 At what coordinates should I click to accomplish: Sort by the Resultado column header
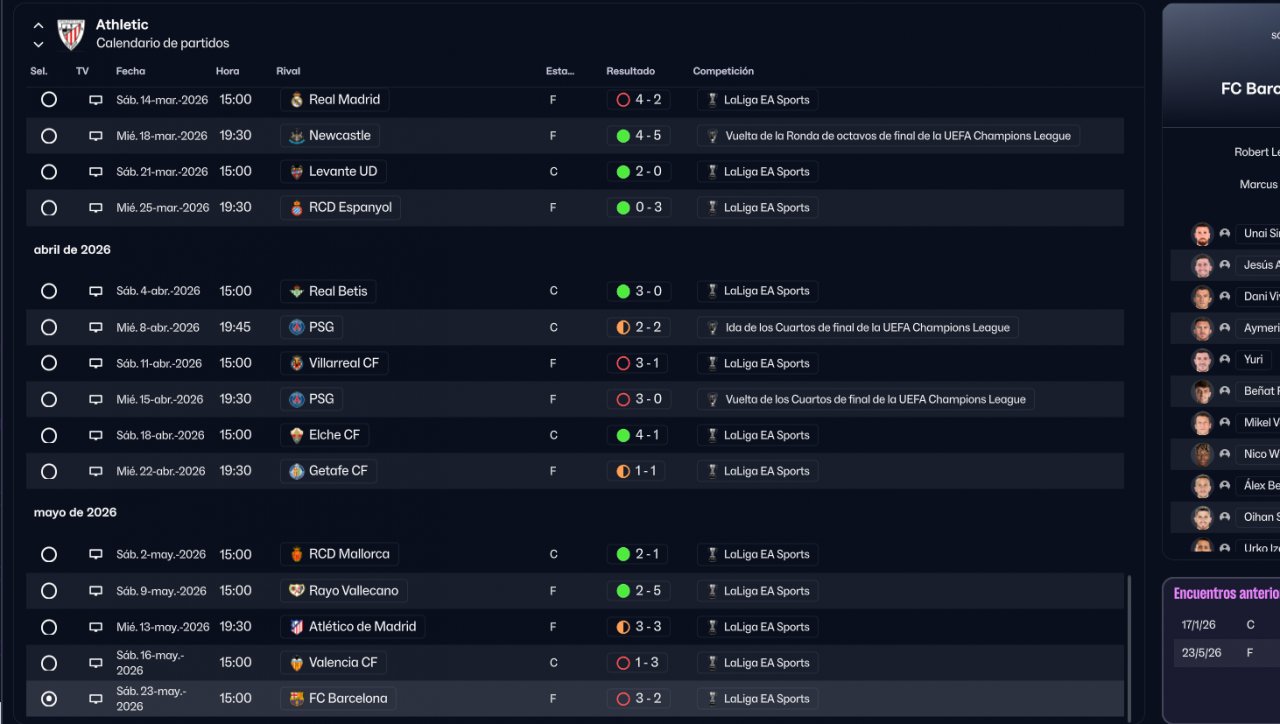630,71
